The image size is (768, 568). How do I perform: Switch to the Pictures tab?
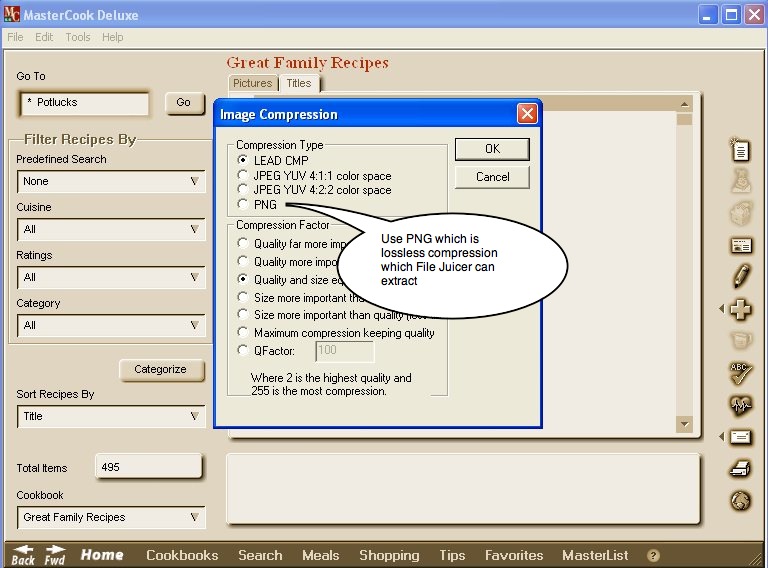coord(253,83)
